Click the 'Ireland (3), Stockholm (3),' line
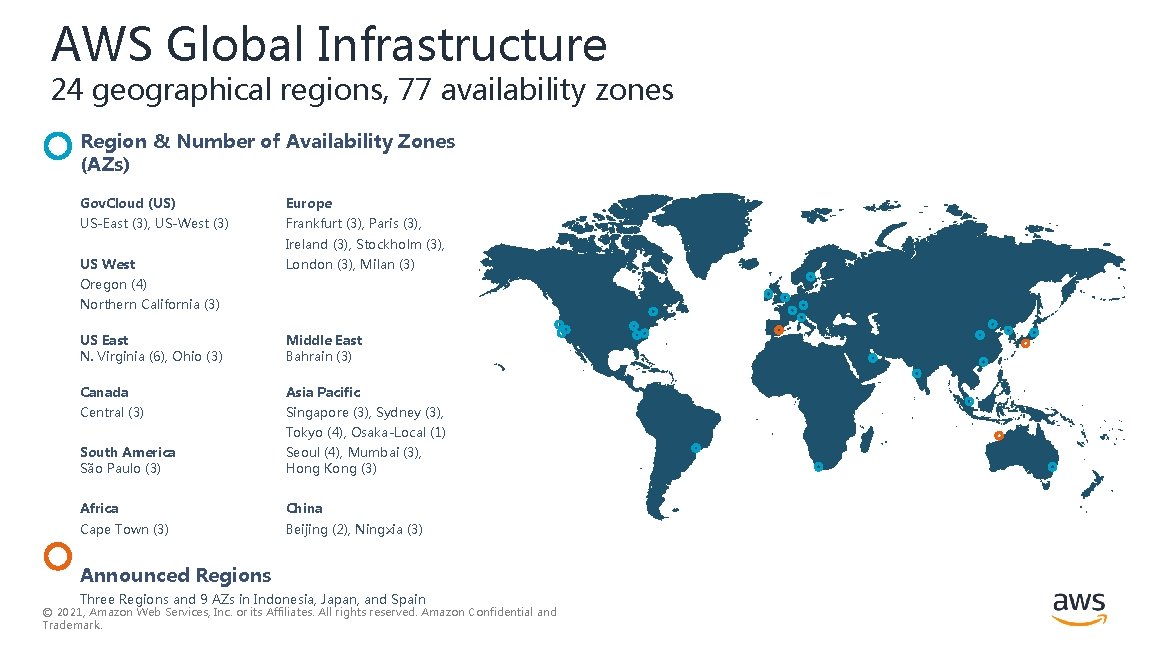This screenshot has height=648, width=1152. pos(365,244)
